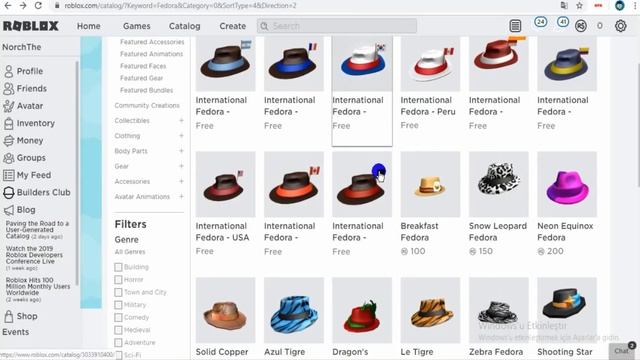Go forward with browser forward arrow
This screenshot has height=360, width=640.
coord(23,6)
